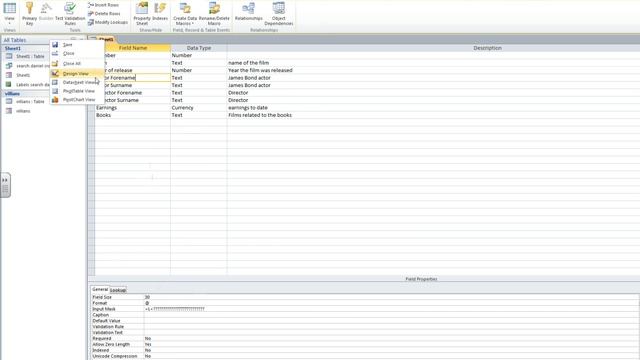Click the Format property value
Image resolution: width=640 pixels, height=360 pixels.
(x=391, y=303)
